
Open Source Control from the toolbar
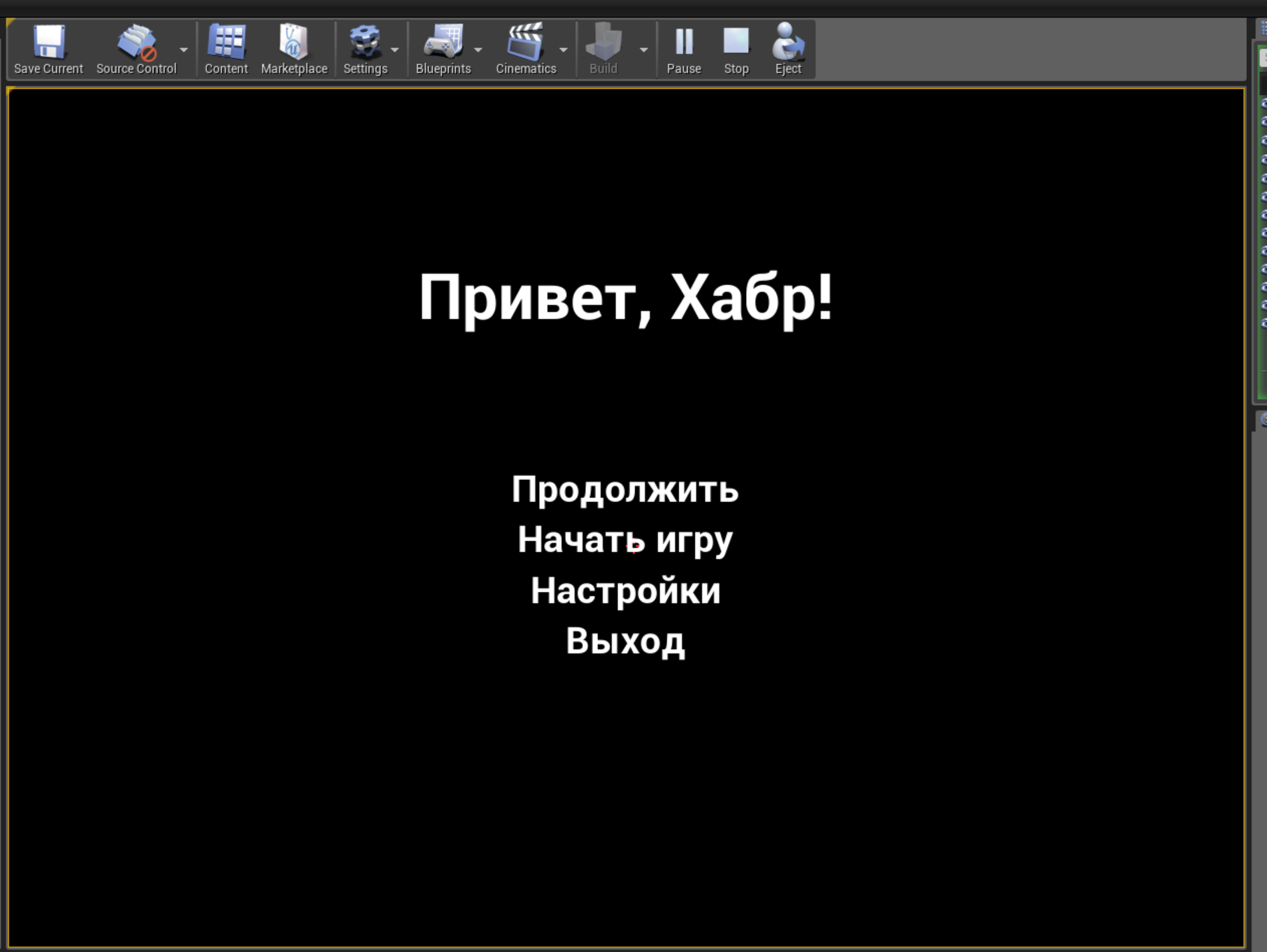point(136,49)
